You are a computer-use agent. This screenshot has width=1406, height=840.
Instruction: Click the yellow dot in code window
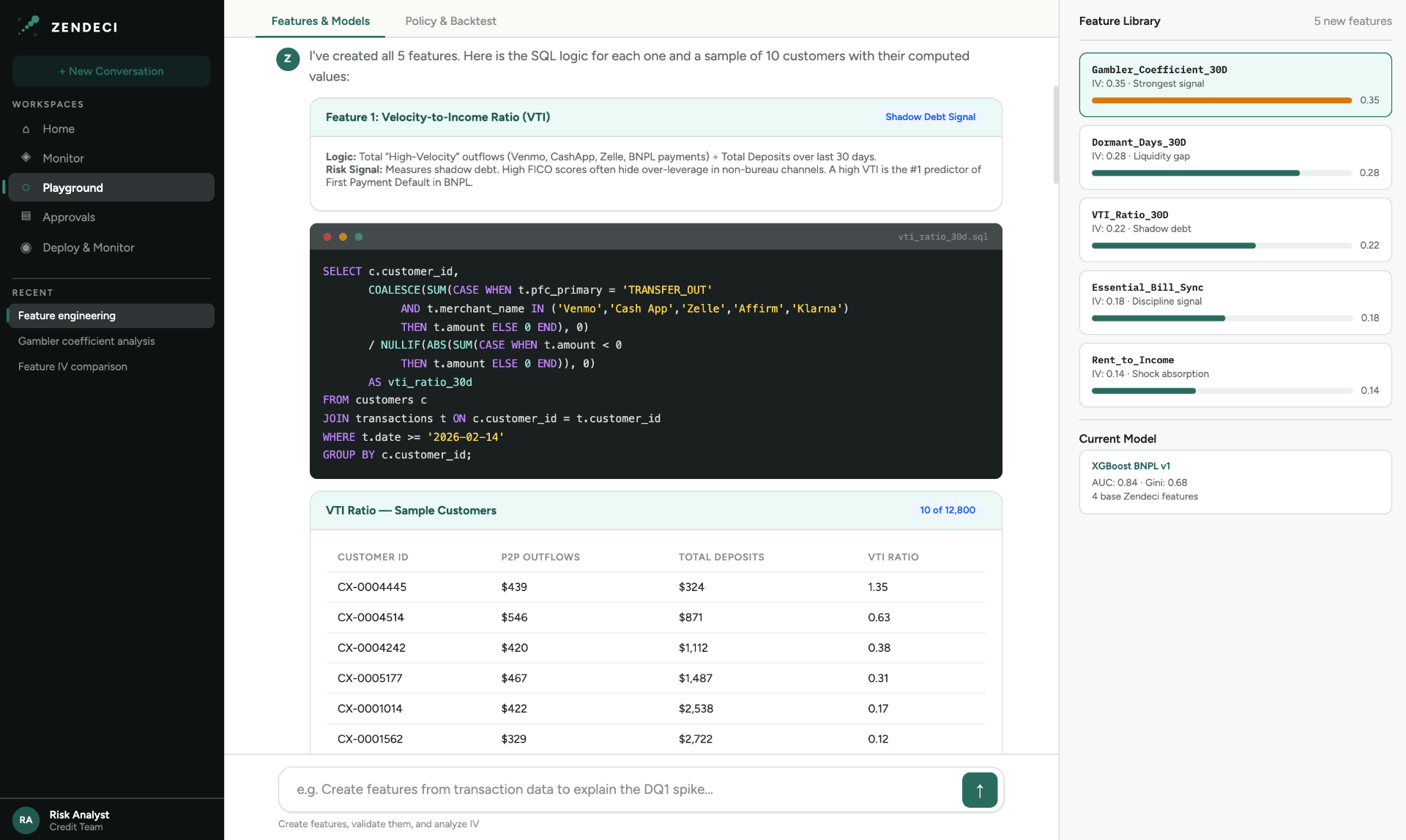tap(343, 237)
